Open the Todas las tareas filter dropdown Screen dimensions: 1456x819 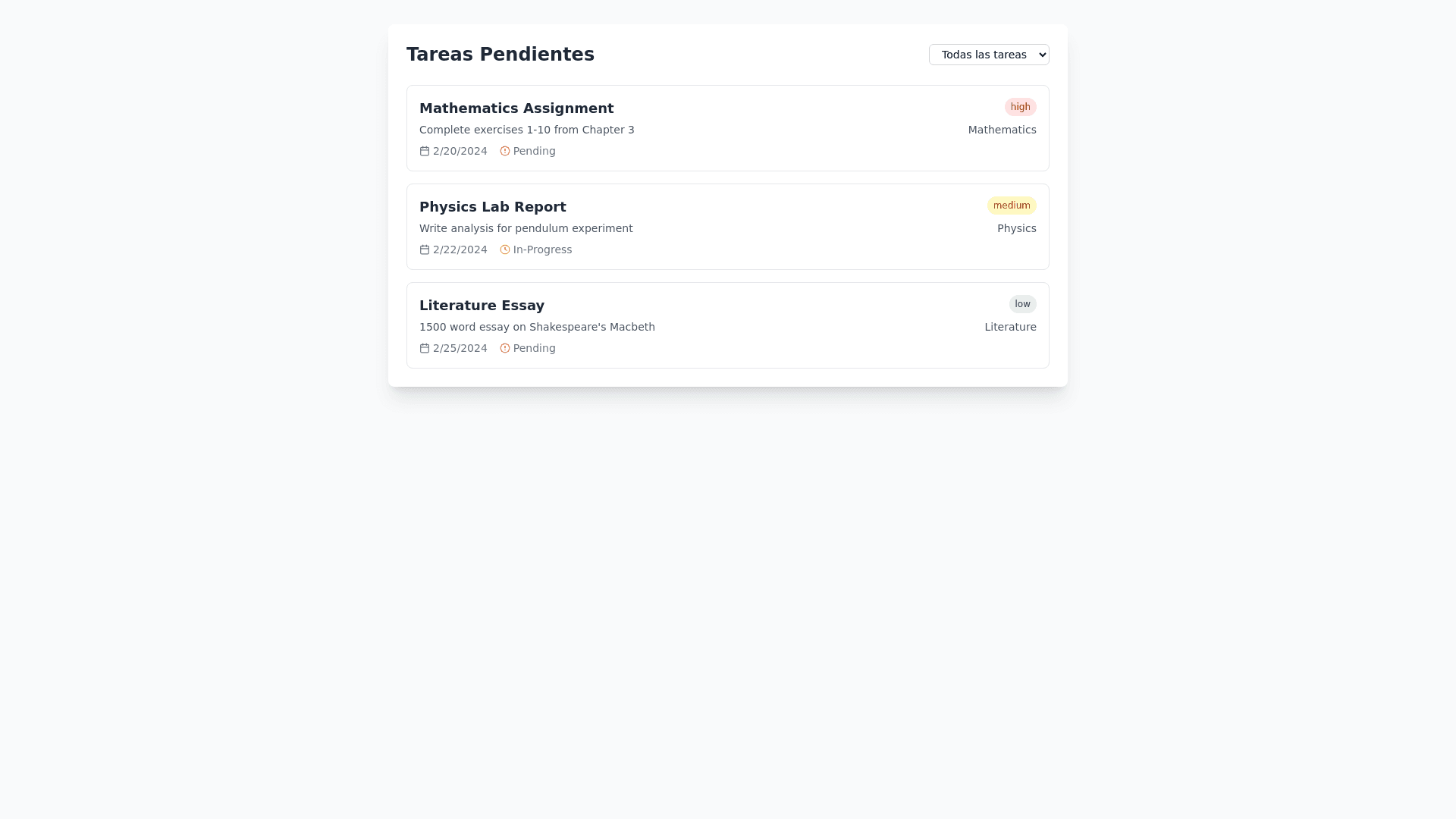coord(989,55)
